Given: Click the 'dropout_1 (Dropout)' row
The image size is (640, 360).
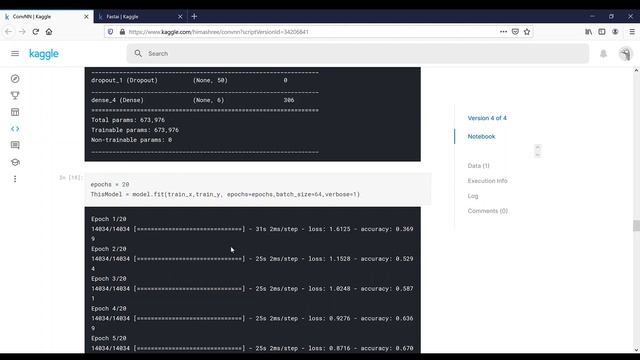Looking at the screenshot, I should click(x=189, y=80).
